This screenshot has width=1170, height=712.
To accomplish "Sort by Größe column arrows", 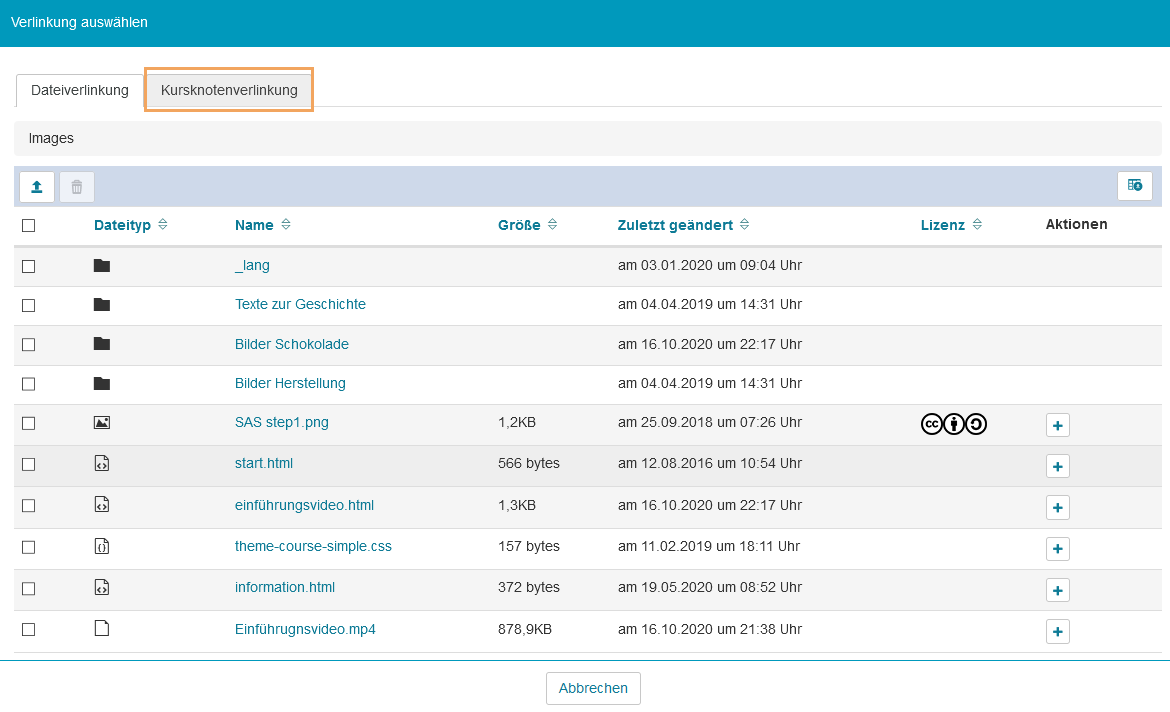I will (x=552, y=225).
